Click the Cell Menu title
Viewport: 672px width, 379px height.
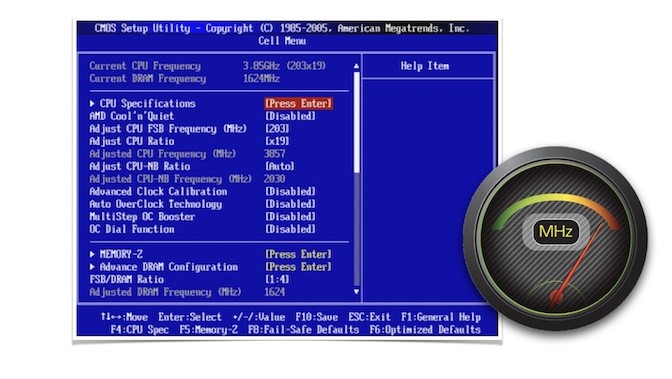282,41
